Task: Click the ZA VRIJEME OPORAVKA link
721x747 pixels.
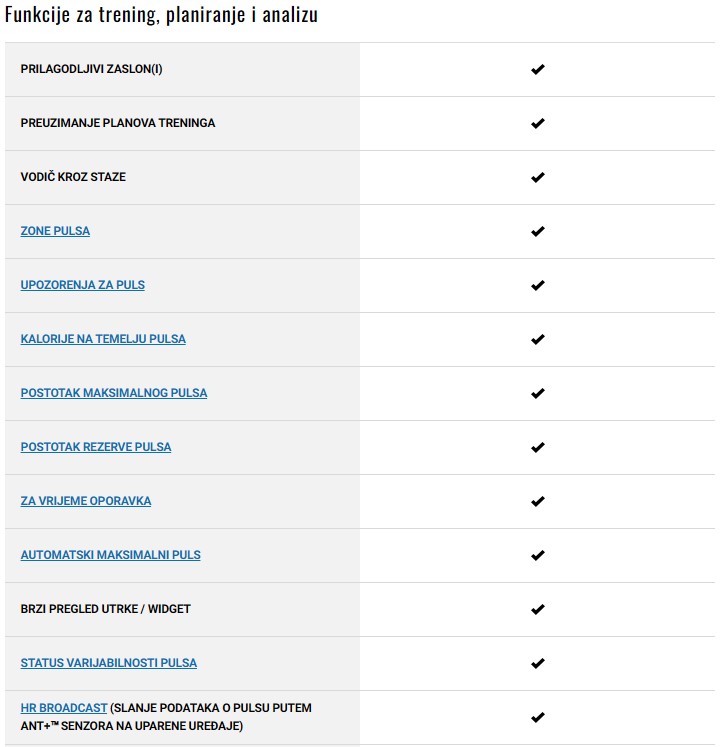Action: [86, 501]
